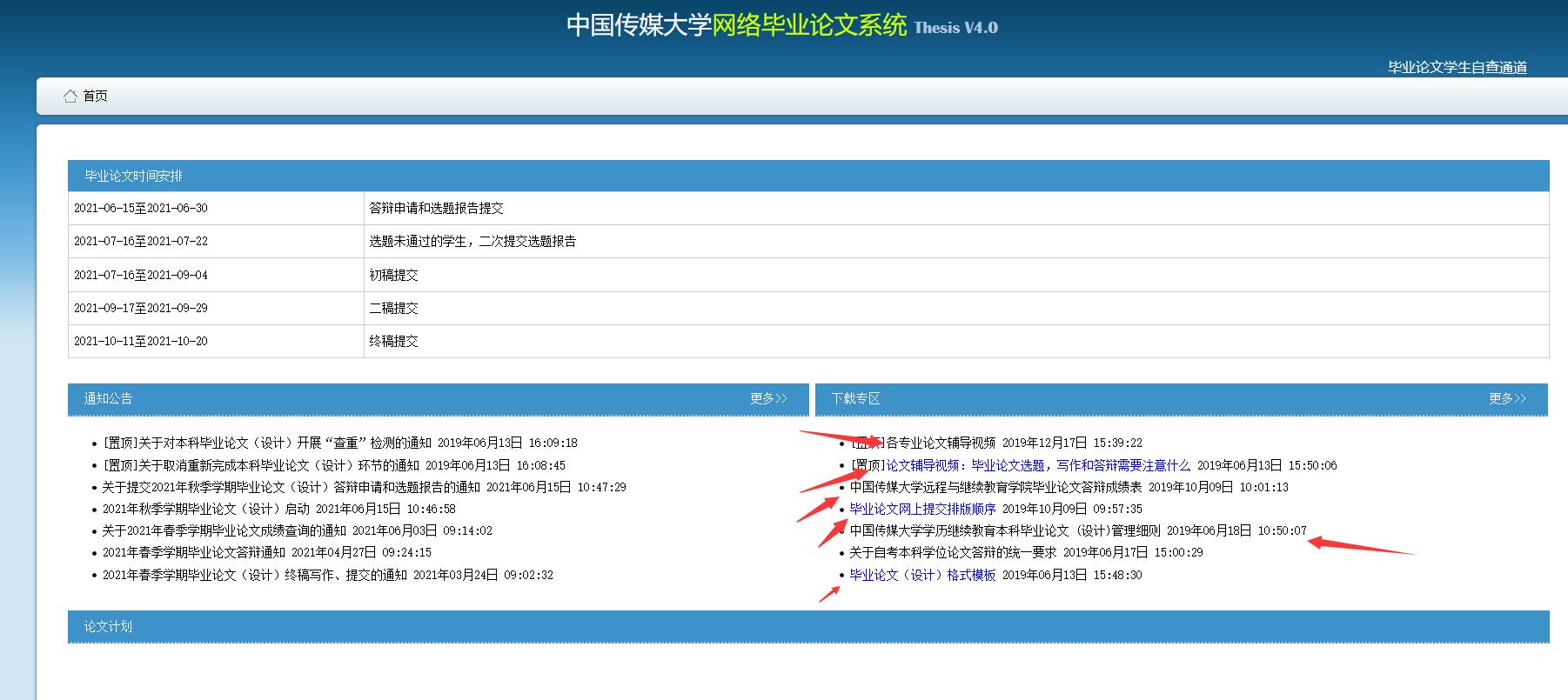Screen dimensions: 1568x700
Task: Open 本科毕业论文（设计）管理细则 download
Action: [1005, 531]
